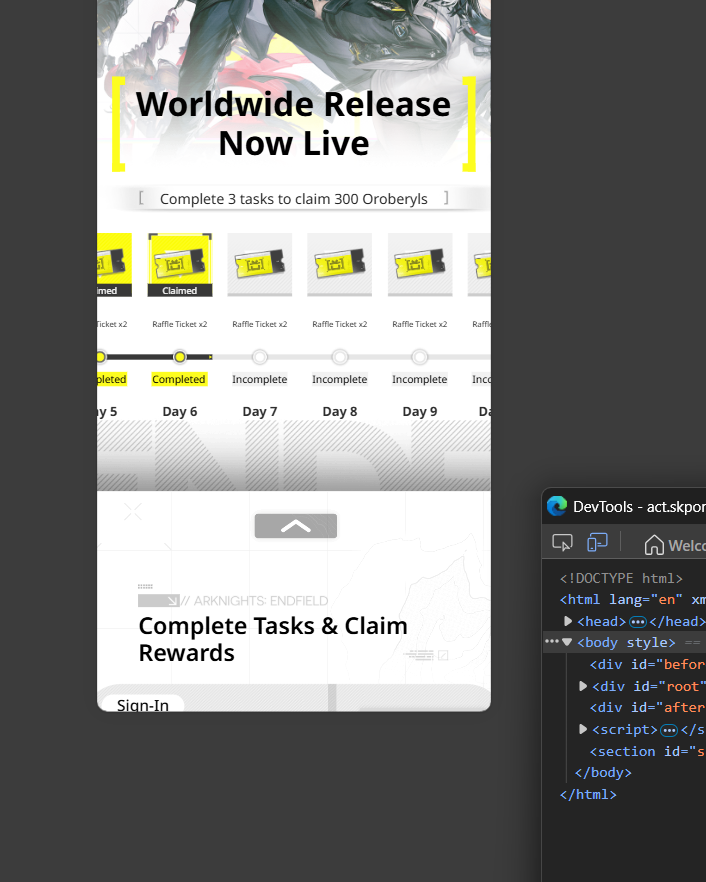Collapse the body element node
Image resolution: width=706 pixels, height=882 pixels.
[x=567, y=643]
